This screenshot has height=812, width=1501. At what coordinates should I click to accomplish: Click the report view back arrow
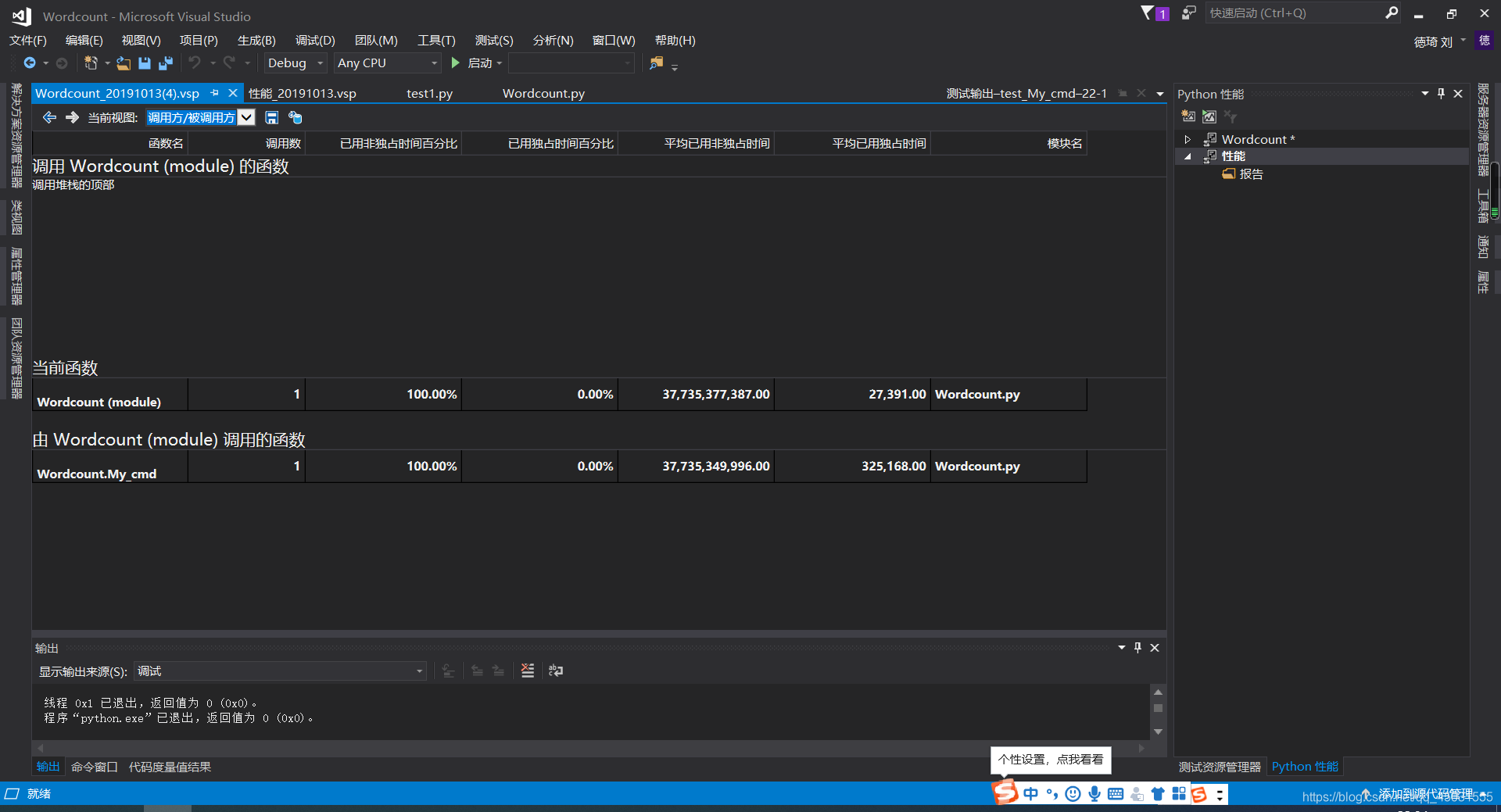coord(49,117)
